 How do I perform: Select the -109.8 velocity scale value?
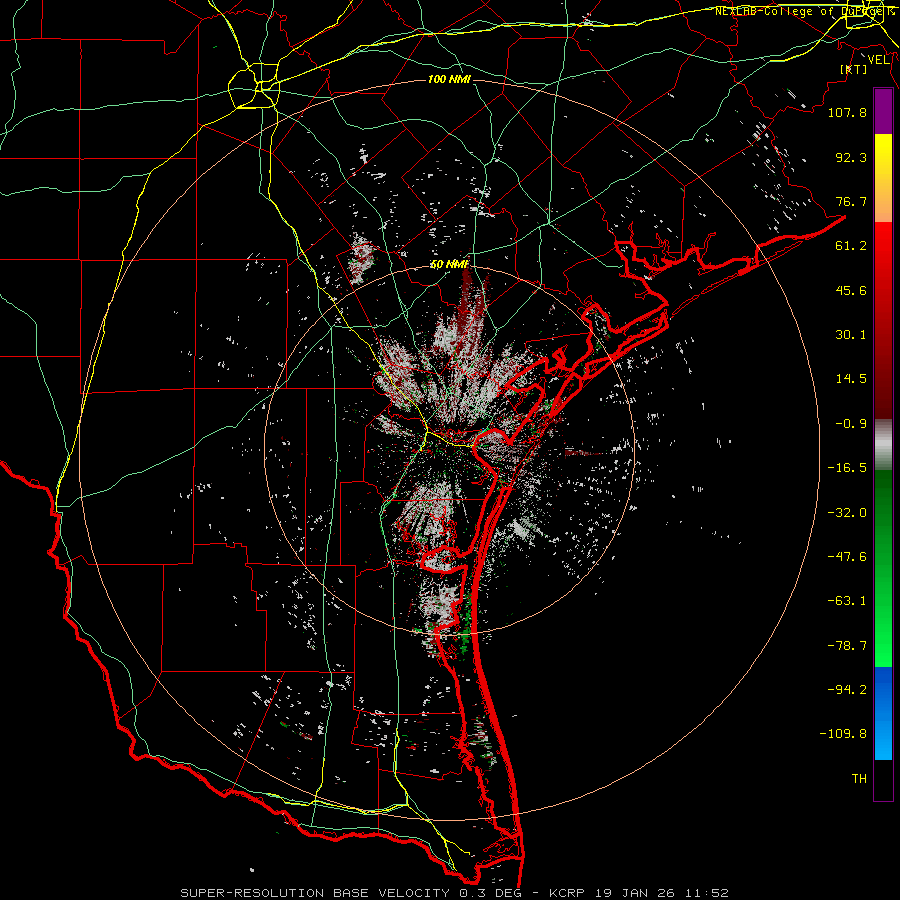(843, 734)
